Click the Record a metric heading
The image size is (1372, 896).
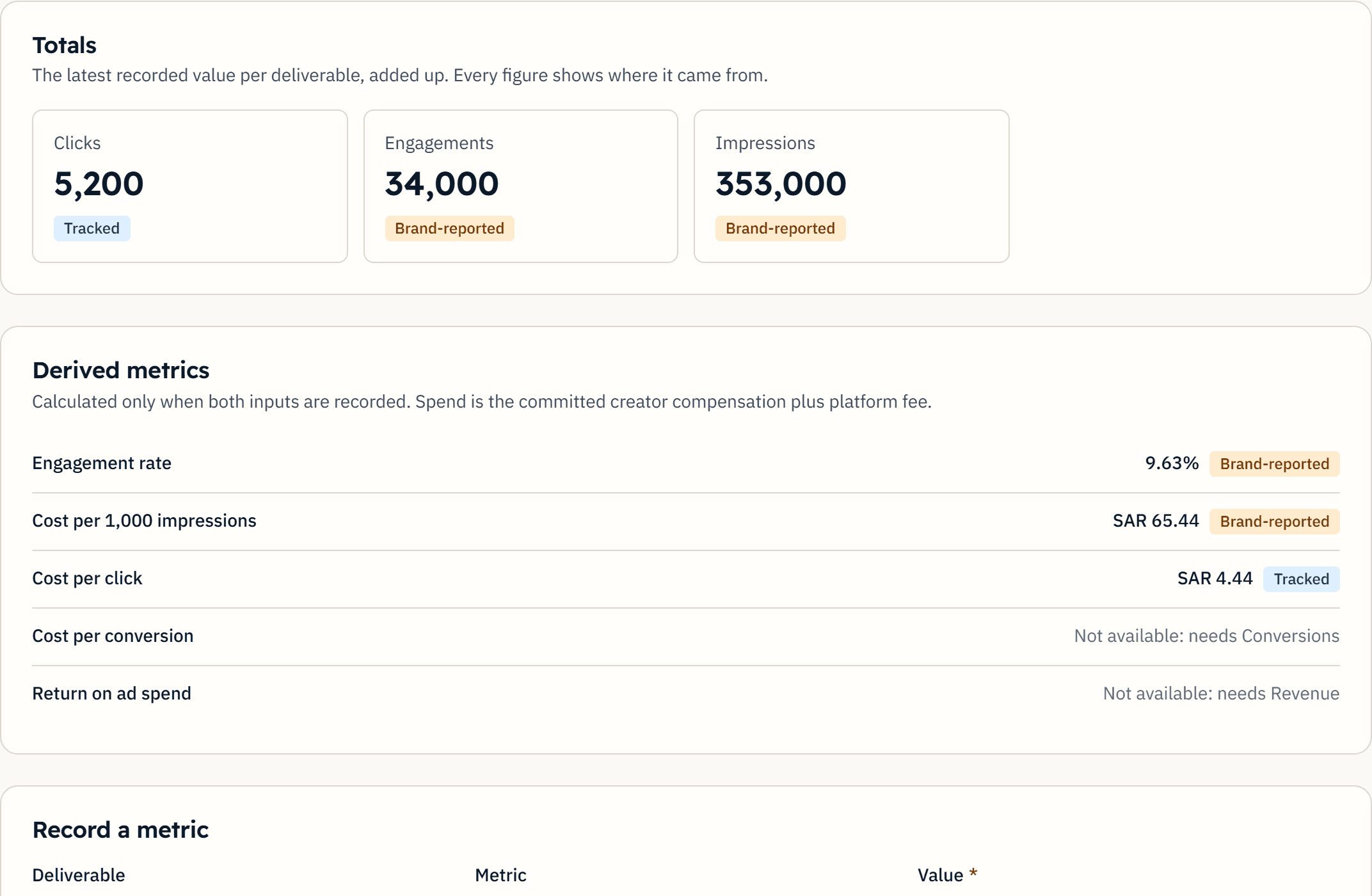tap(120, 830)
